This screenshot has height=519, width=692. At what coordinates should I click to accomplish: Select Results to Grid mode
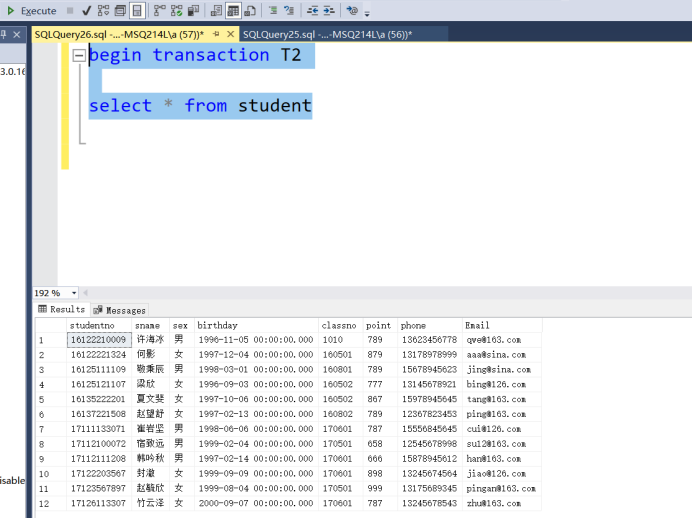pyautogui.click(x=233, y=11)
